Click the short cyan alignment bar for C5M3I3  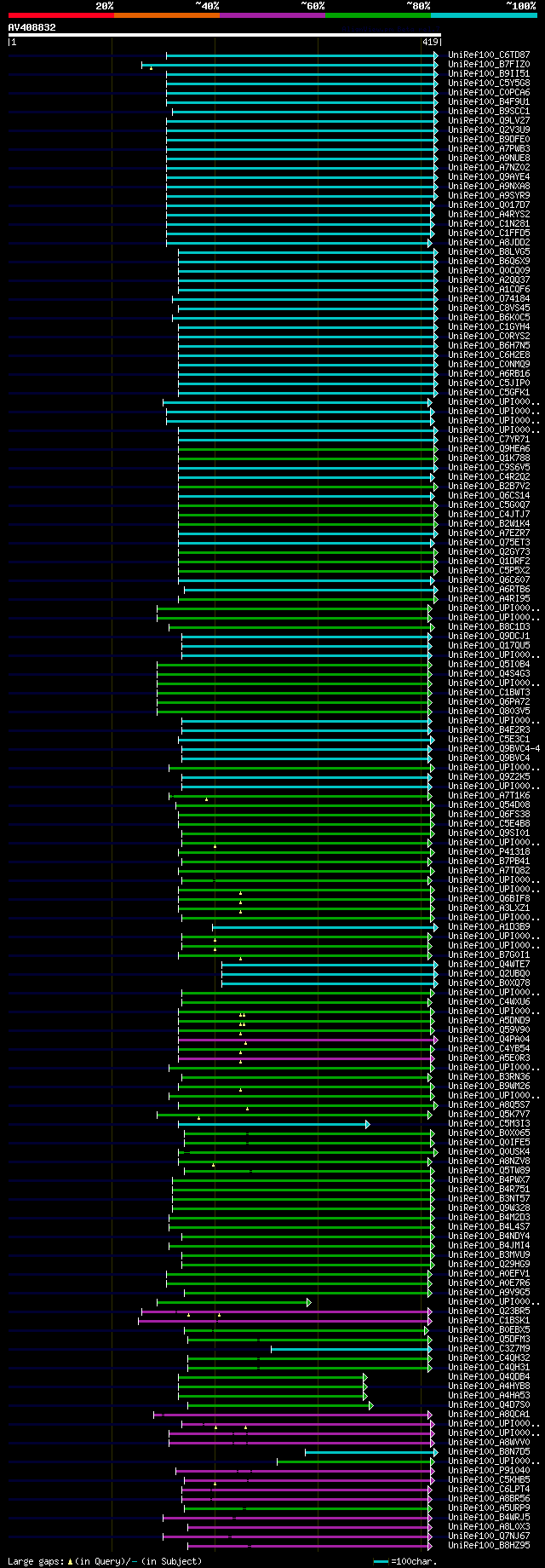274,1124
